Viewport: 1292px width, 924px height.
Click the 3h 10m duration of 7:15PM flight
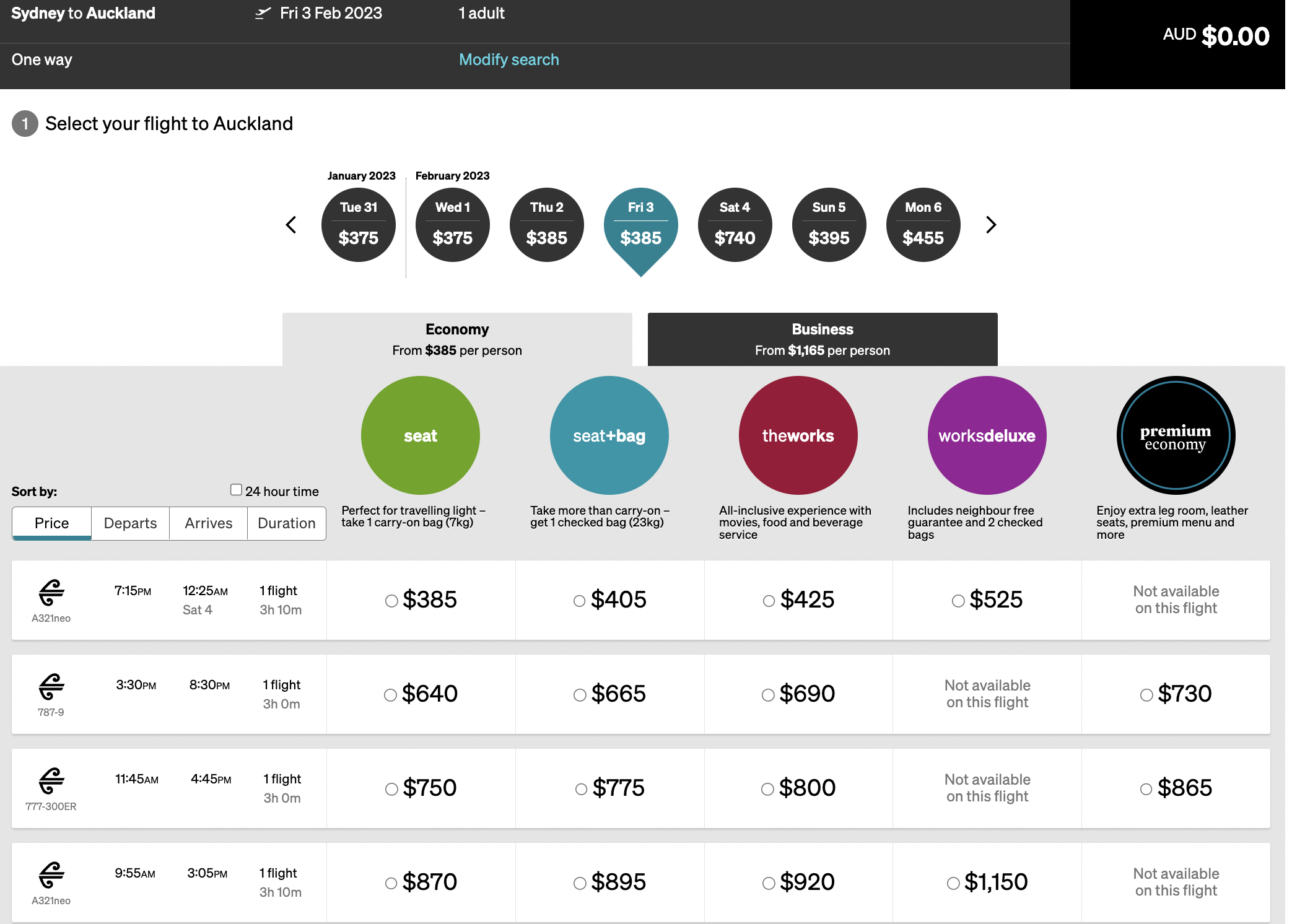pyautogui.click(x=281, y=610)
